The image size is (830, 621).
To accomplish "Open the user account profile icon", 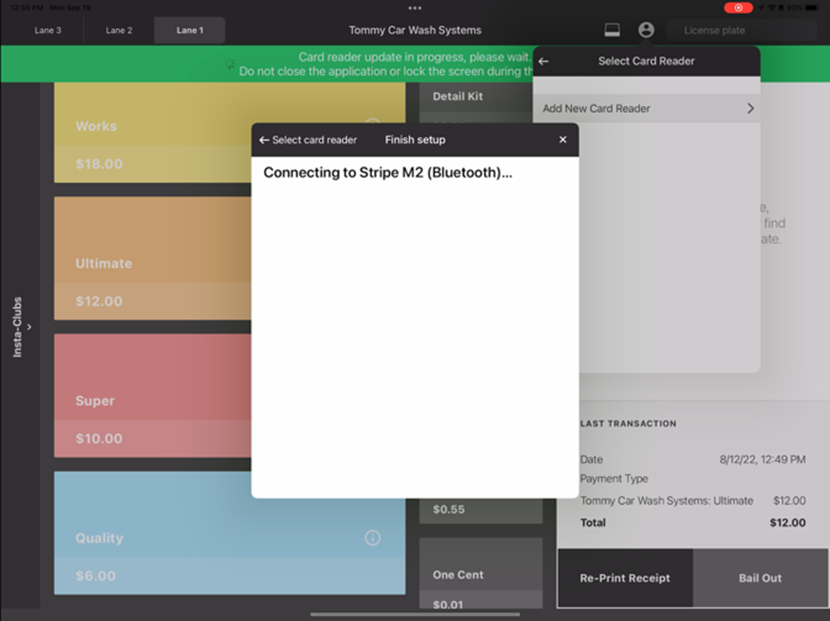I will point(646,30).
